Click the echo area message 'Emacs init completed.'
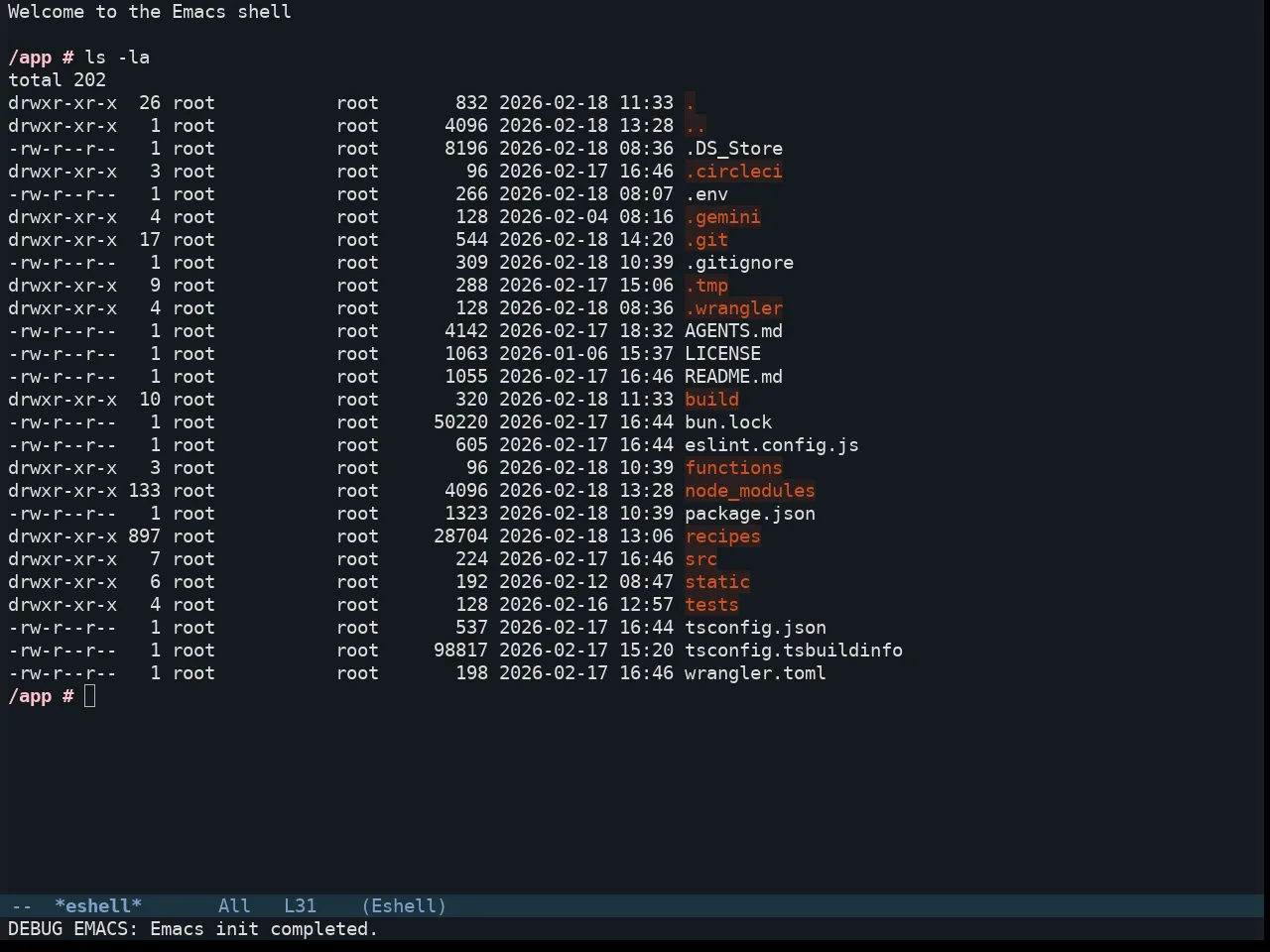This screenshot has width=1270, height=952. click(264, 929)
